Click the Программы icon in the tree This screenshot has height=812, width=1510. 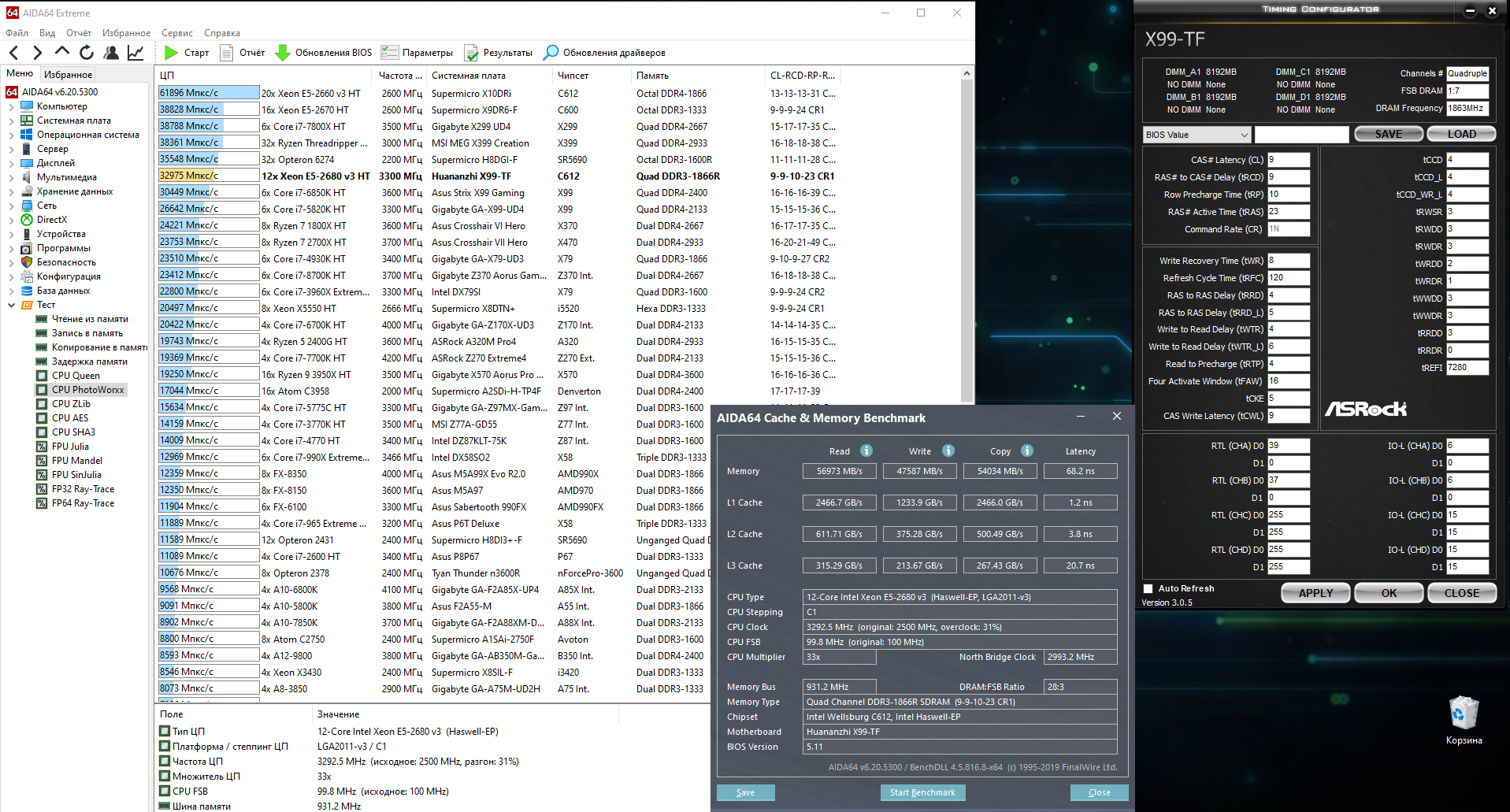pyautogui.click(x=27, y=248)
